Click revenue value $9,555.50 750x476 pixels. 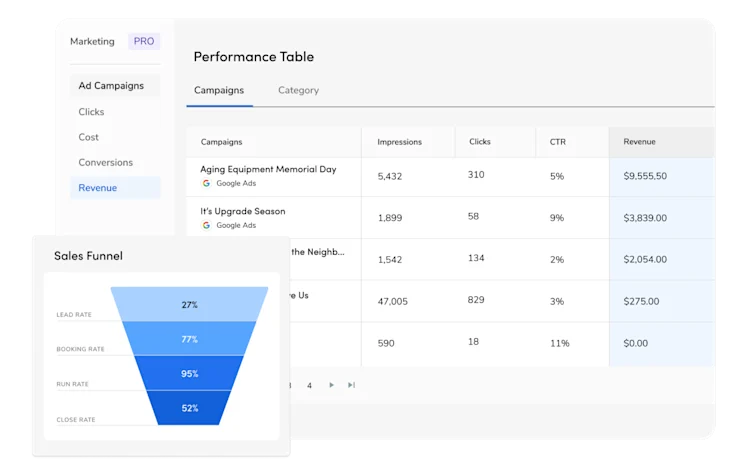point(645,176)
